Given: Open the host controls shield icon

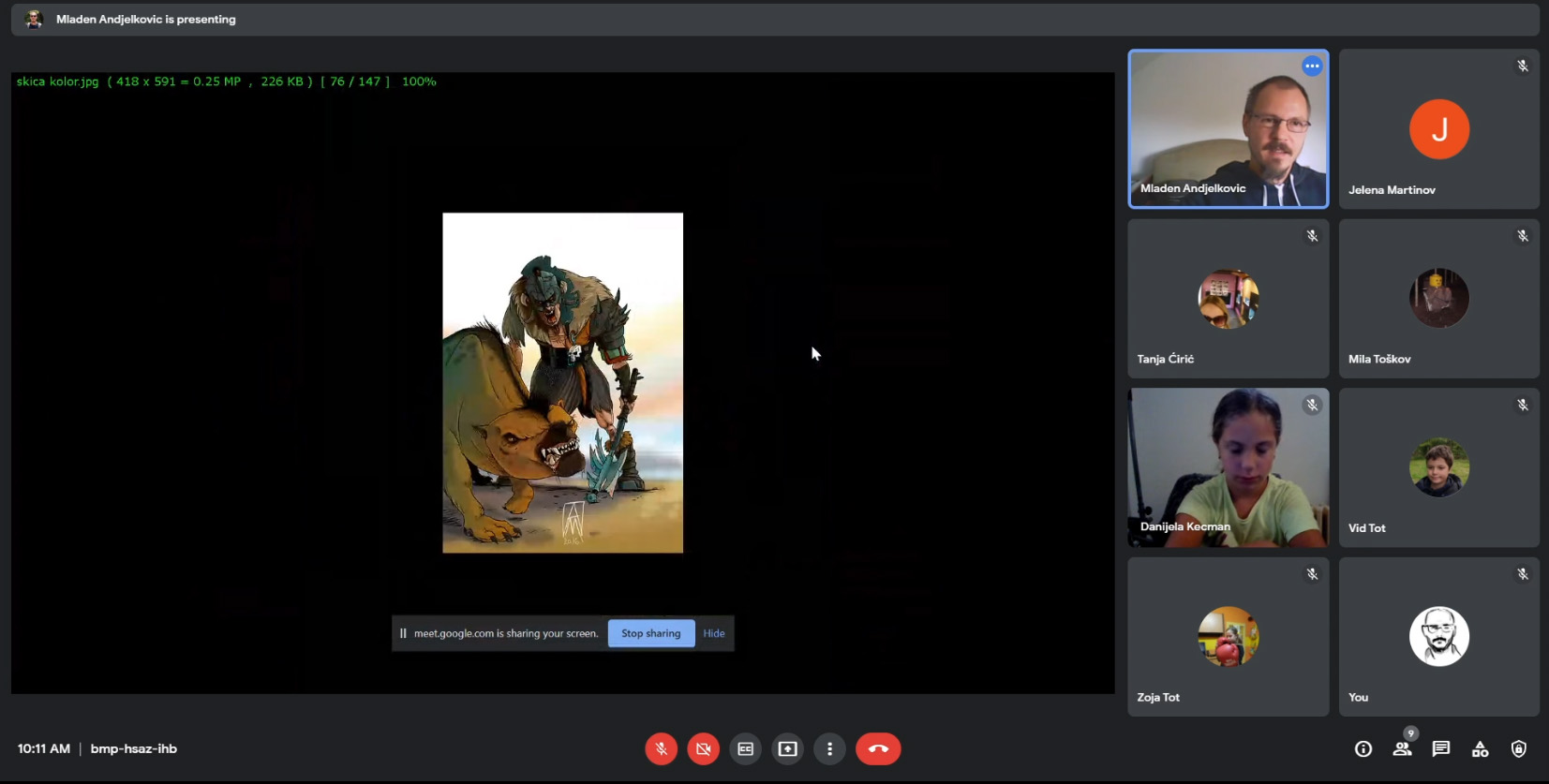Looking at the screenshot, I should pos(1519,748).
